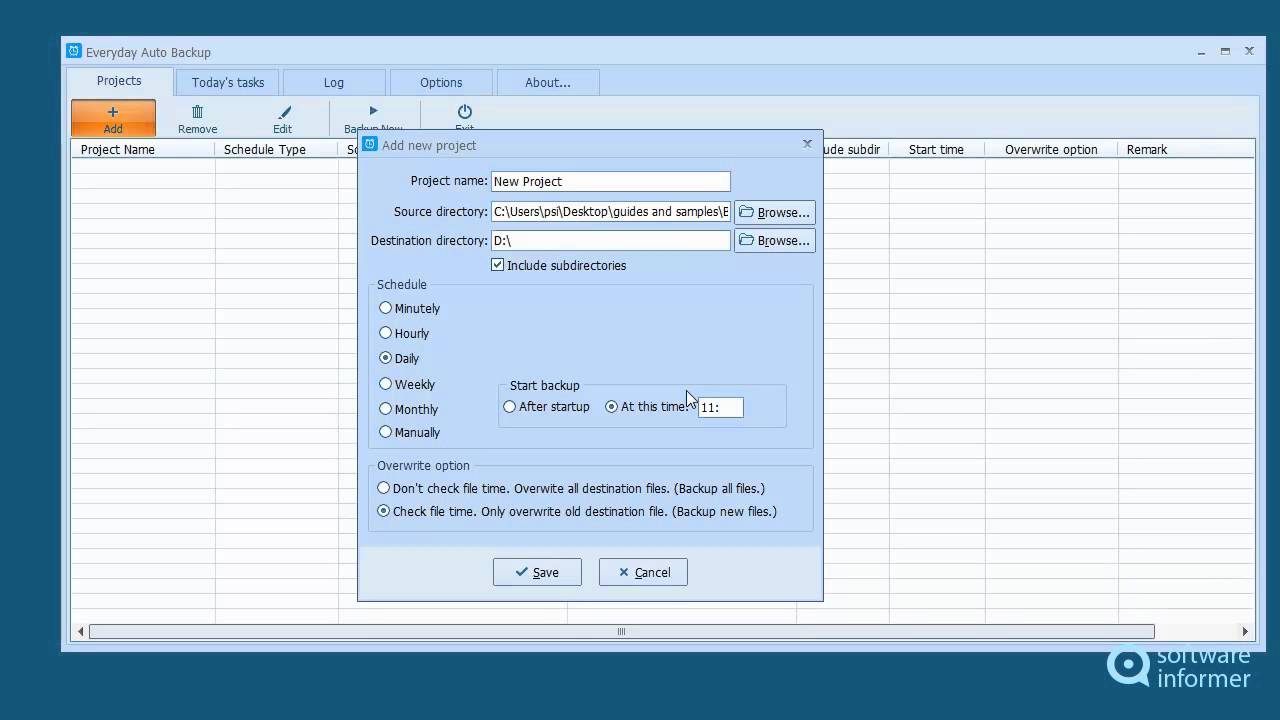
Task: Click the start time input field
Action: pyautogui.click(x=721, y=407)
